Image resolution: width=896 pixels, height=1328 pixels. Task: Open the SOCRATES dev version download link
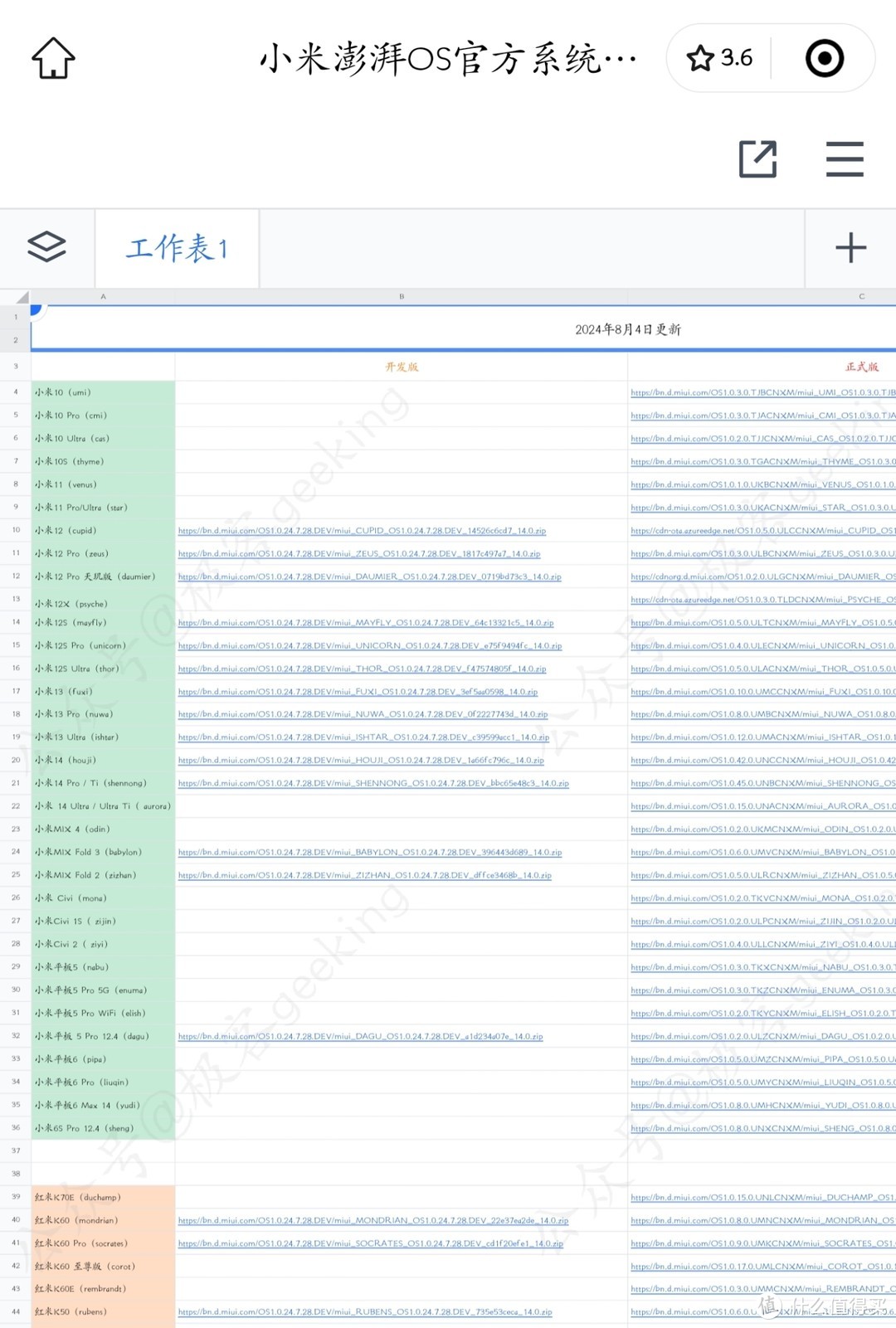pos(370,1244)
